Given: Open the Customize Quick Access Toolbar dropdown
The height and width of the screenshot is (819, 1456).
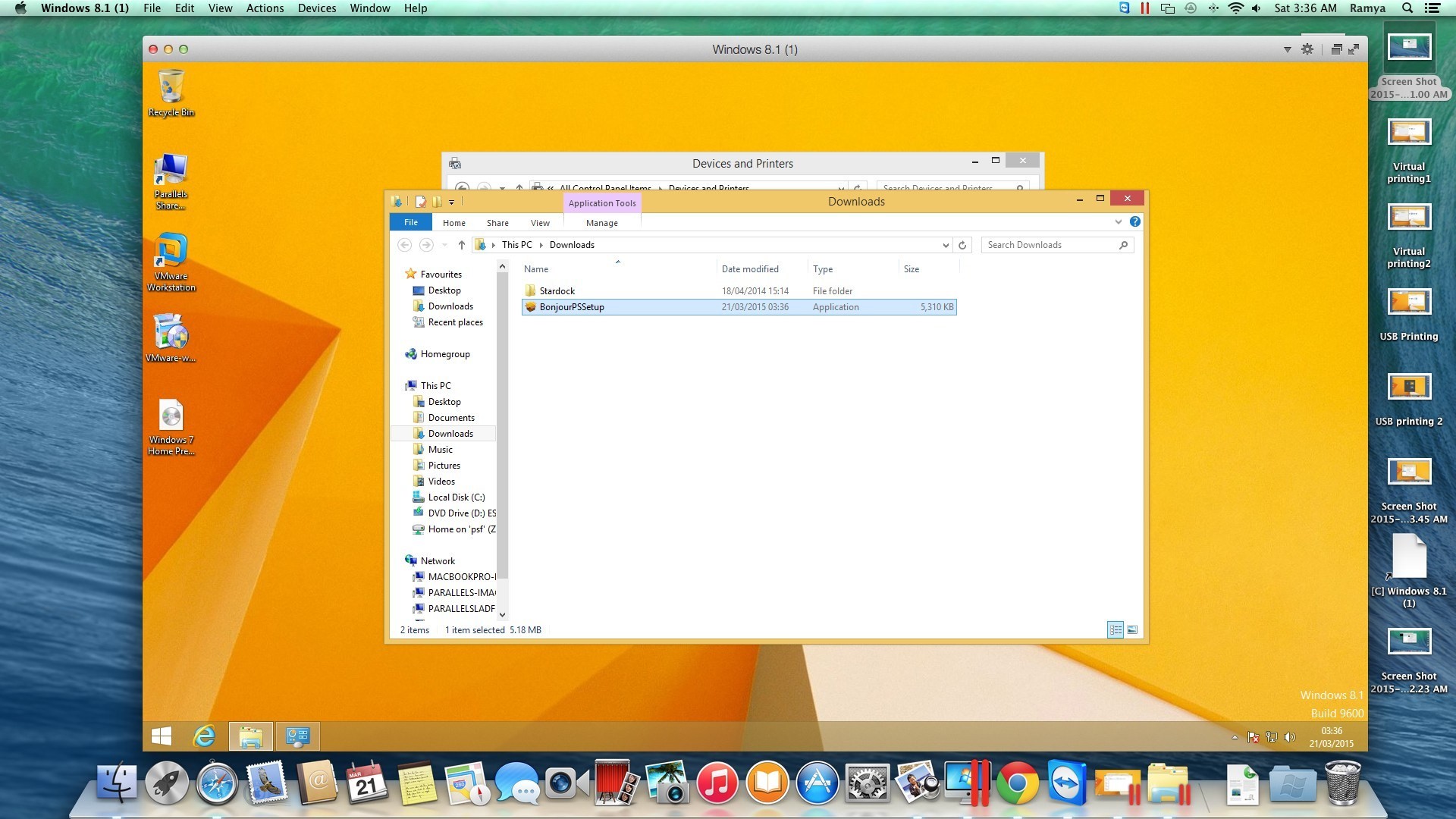Looking at the screenshot, I should click(451, 202).
